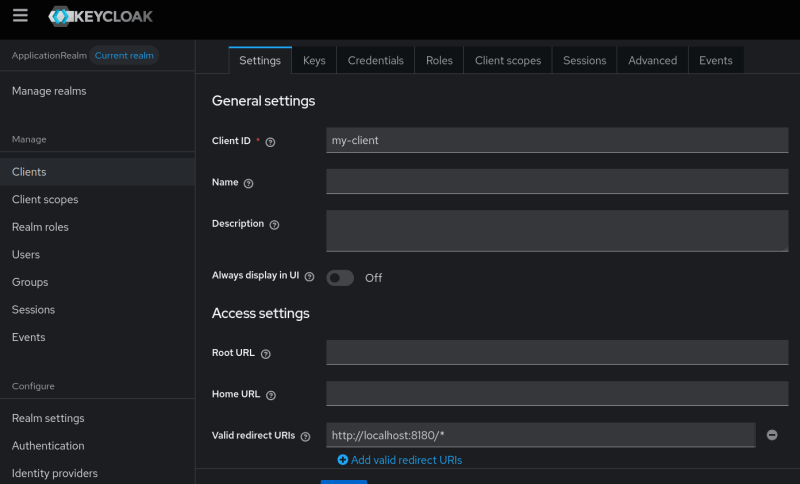Click the Home URL input

[x=557, y=394]
